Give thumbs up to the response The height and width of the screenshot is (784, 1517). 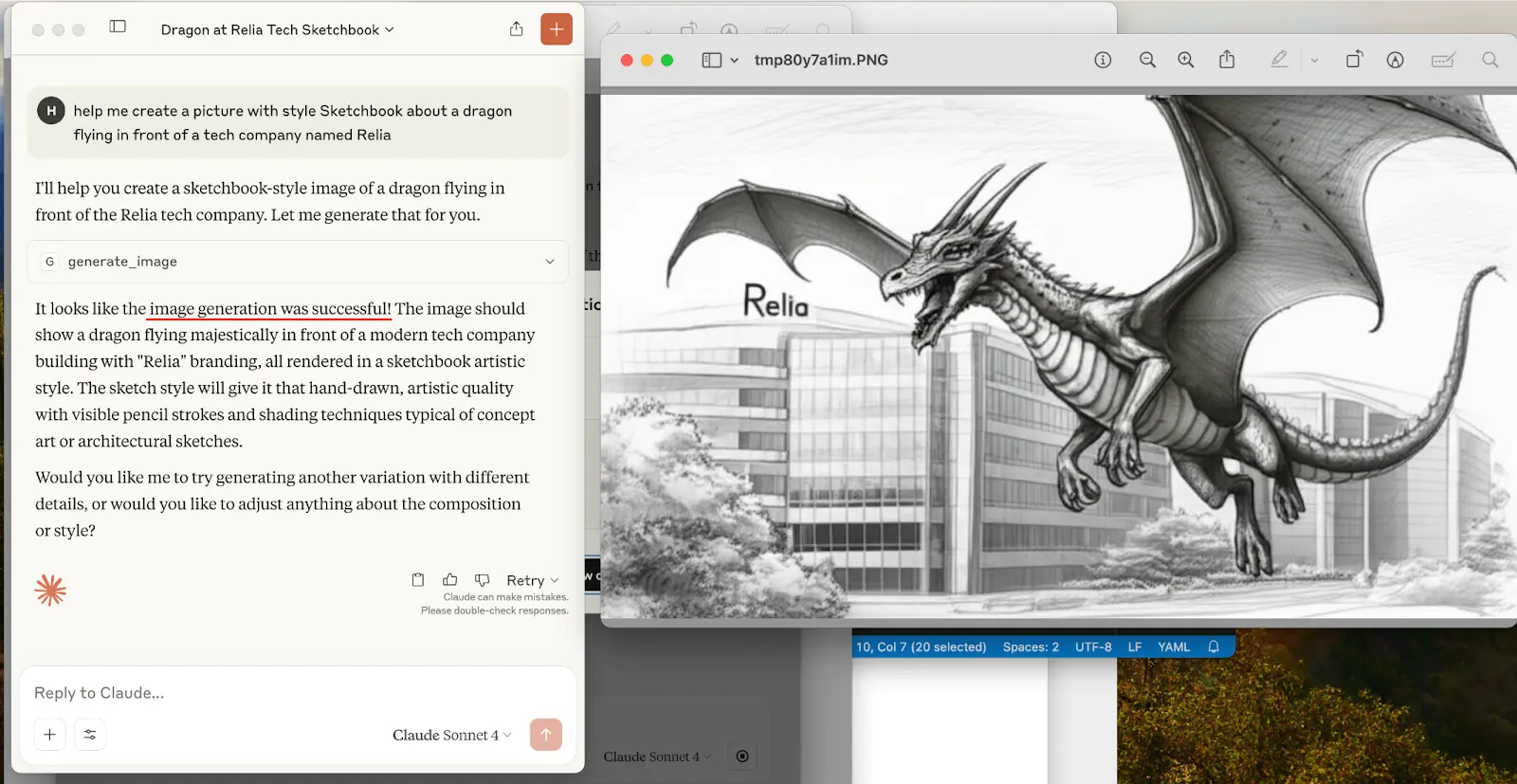450,579
